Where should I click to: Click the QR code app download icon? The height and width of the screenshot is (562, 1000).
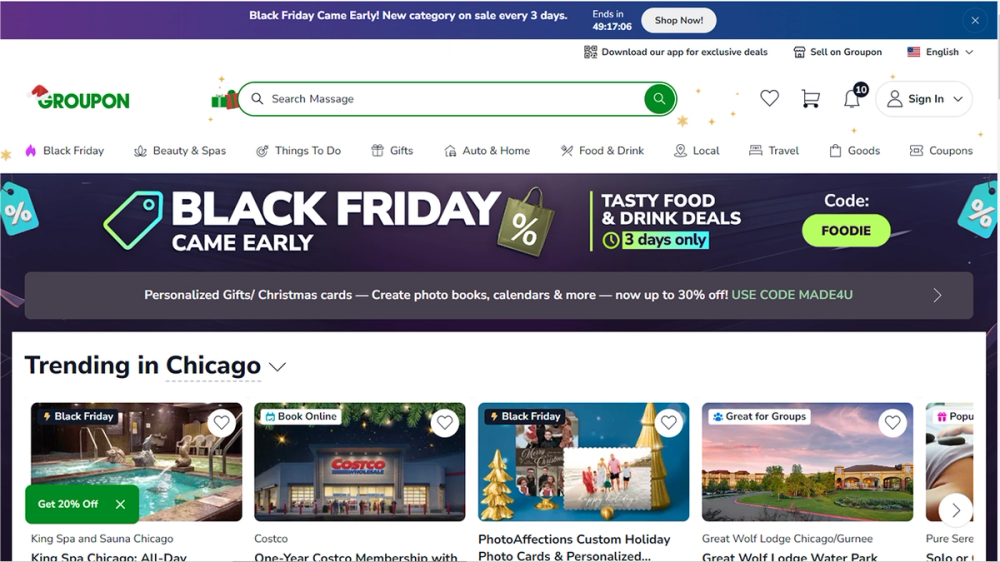tap(591, 52)
